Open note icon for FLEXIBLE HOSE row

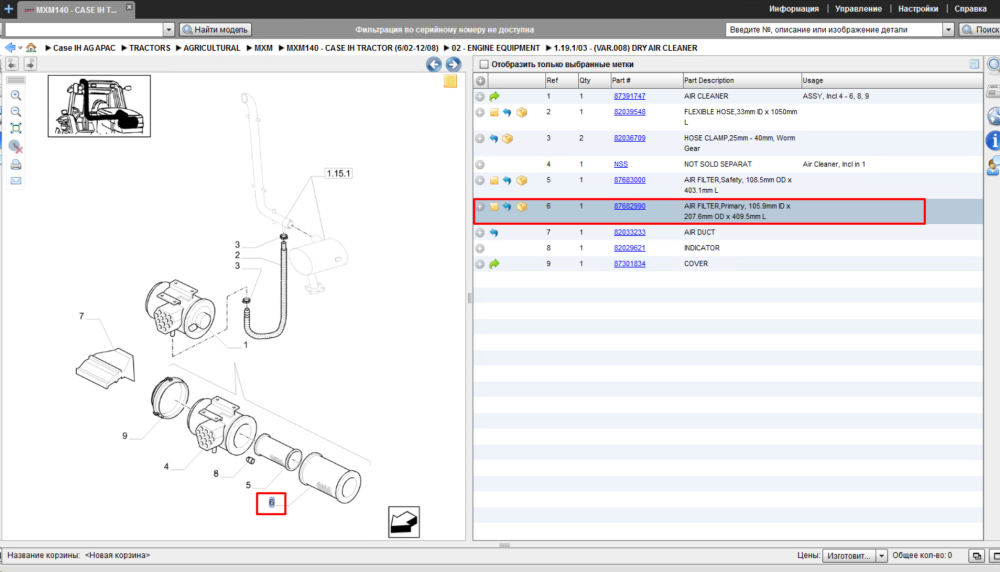[494, 112]
